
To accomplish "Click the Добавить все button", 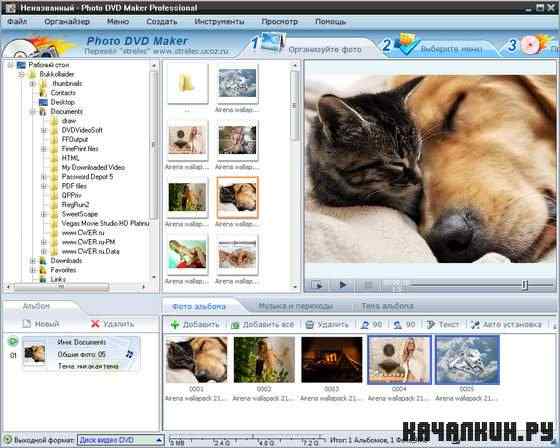I will click(263, 324).
